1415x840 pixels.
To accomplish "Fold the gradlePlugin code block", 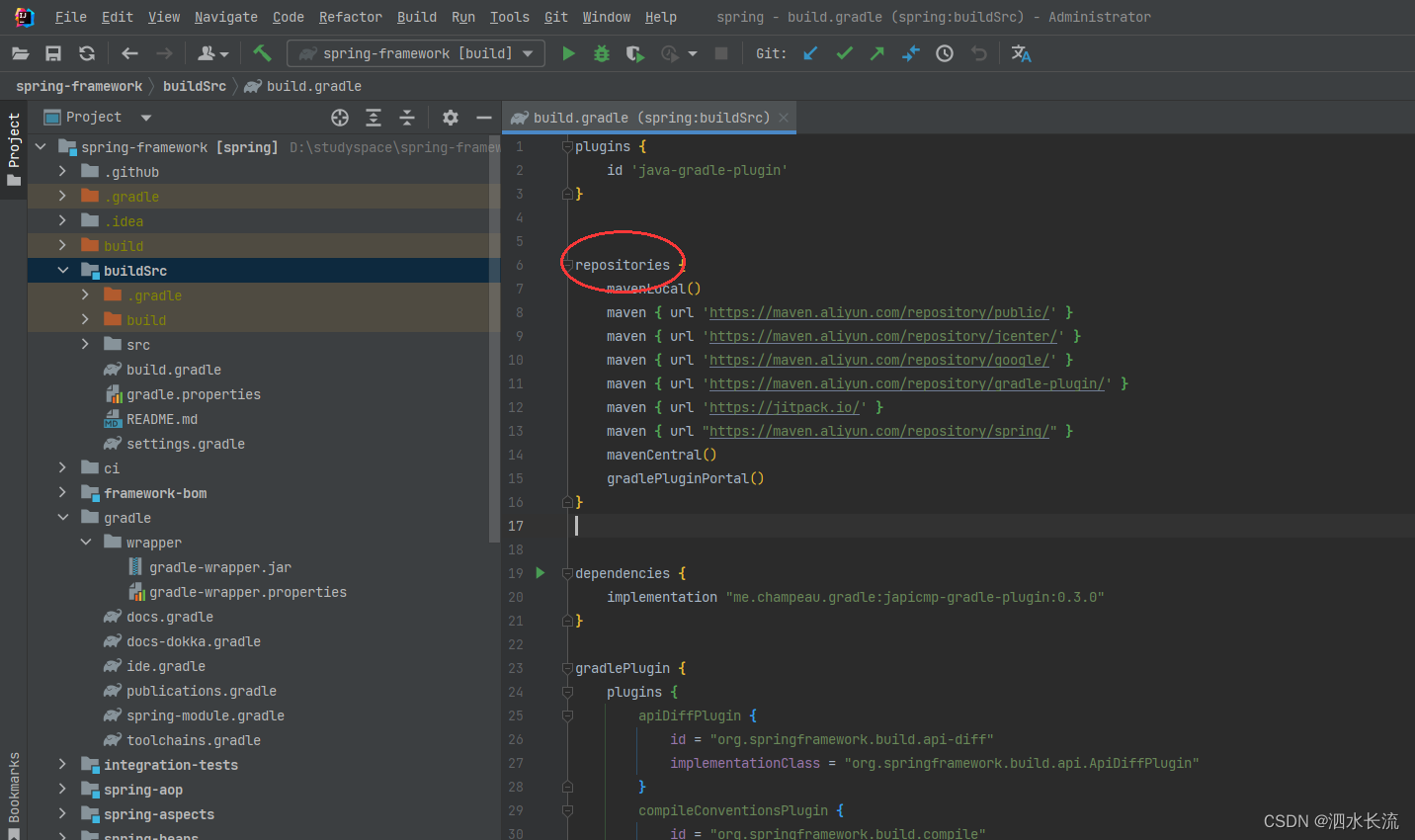I will [567, 668].
